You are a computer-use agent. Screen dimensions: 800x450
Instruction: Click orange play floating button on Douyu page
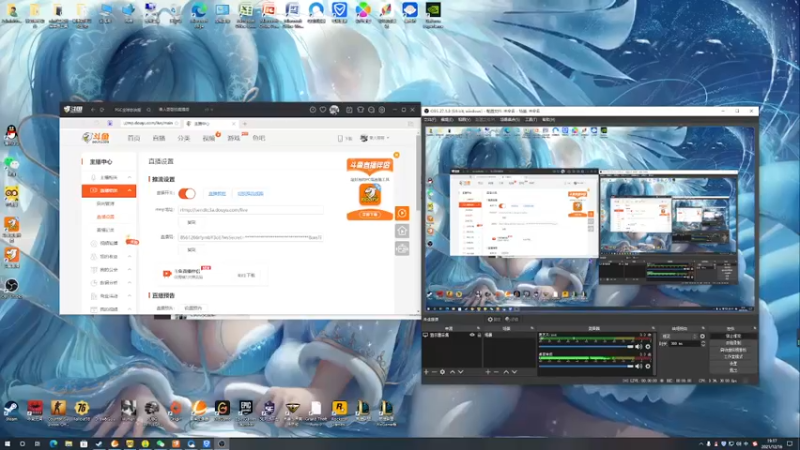pyautogui.click(x=402, y=213)
